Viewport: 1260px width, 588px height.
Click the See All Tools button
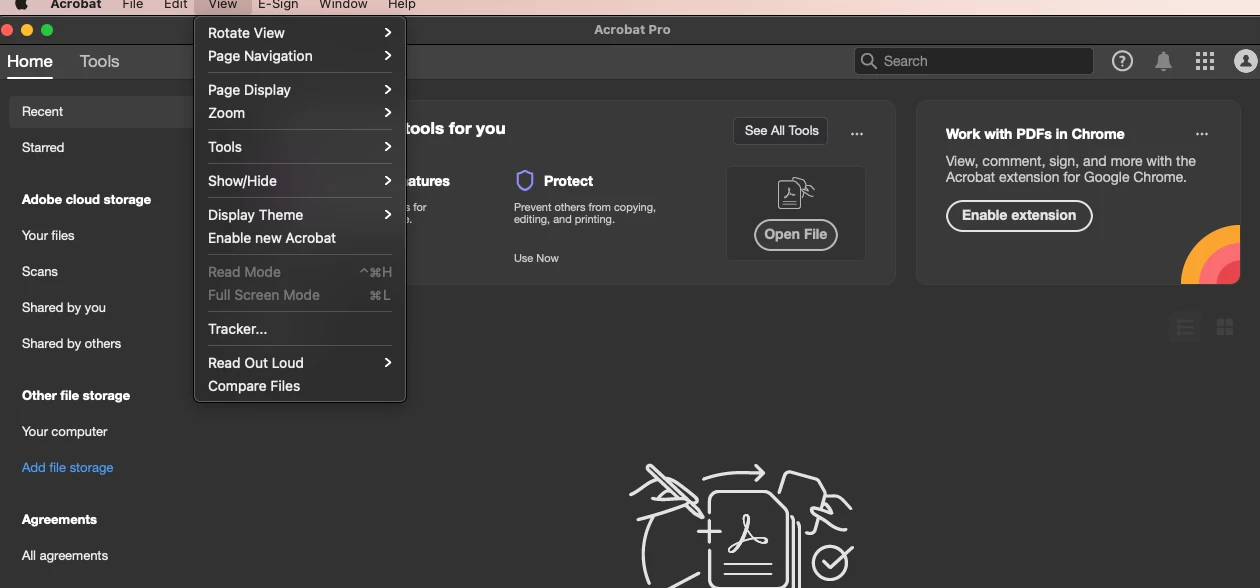(x=781, y=130)
